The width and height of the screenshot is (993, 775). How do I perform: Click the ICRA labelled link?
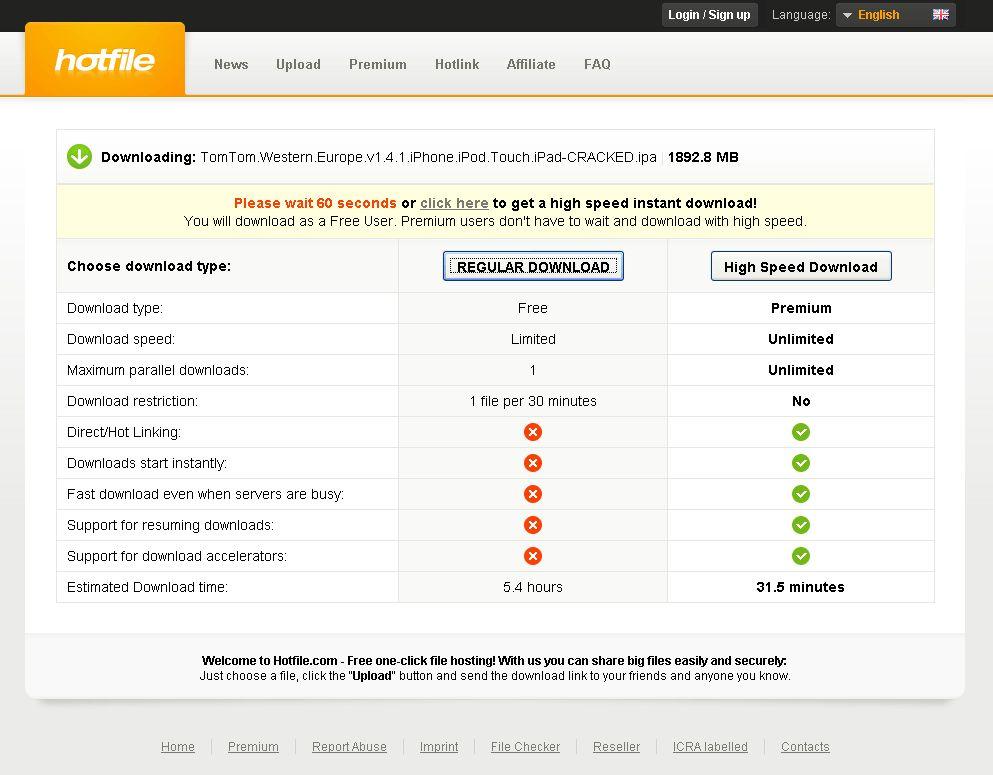710,747
